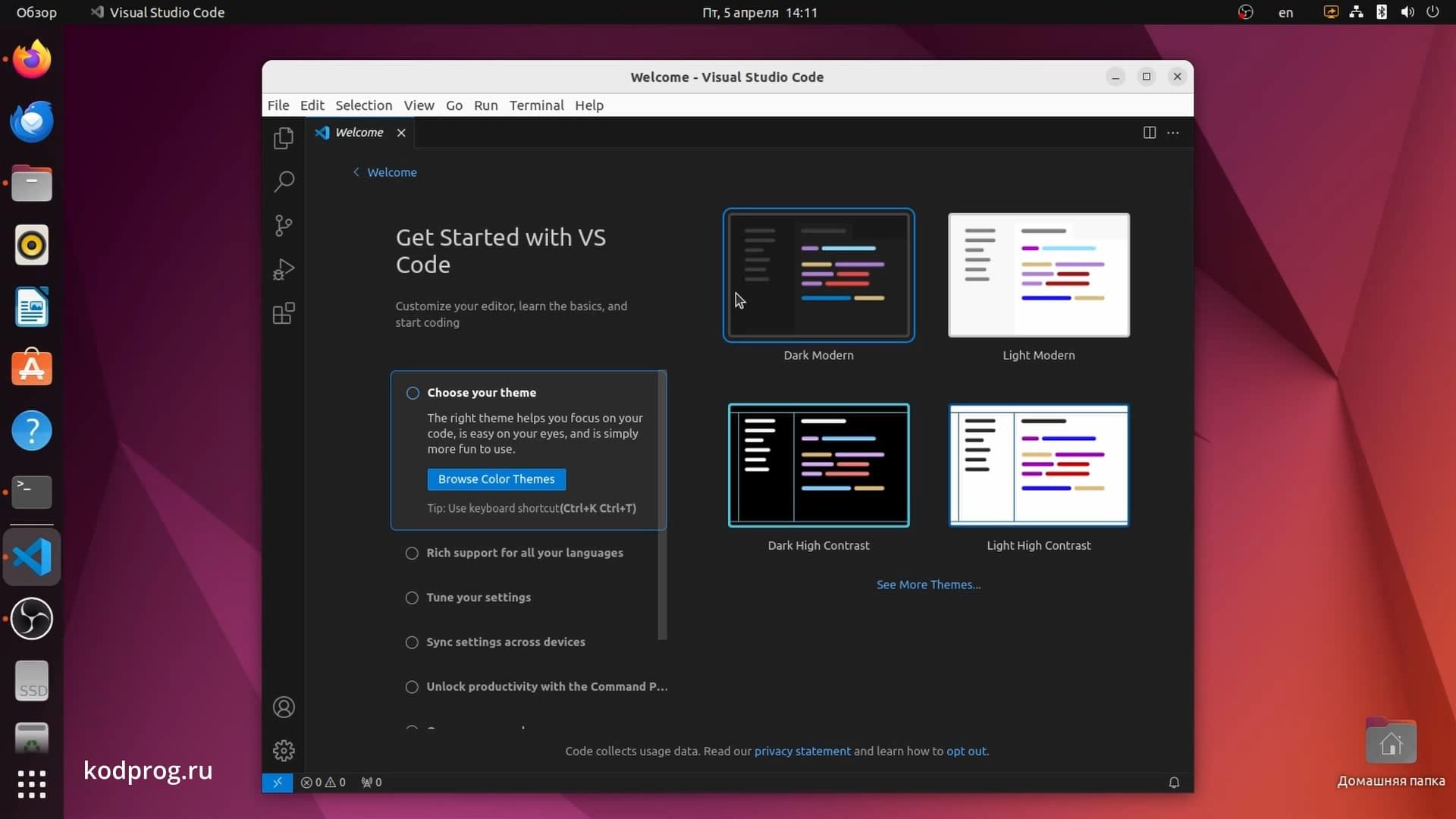Open the Selection menu
The width and height of the screenshot is (1456, 819).
[364, 105]
